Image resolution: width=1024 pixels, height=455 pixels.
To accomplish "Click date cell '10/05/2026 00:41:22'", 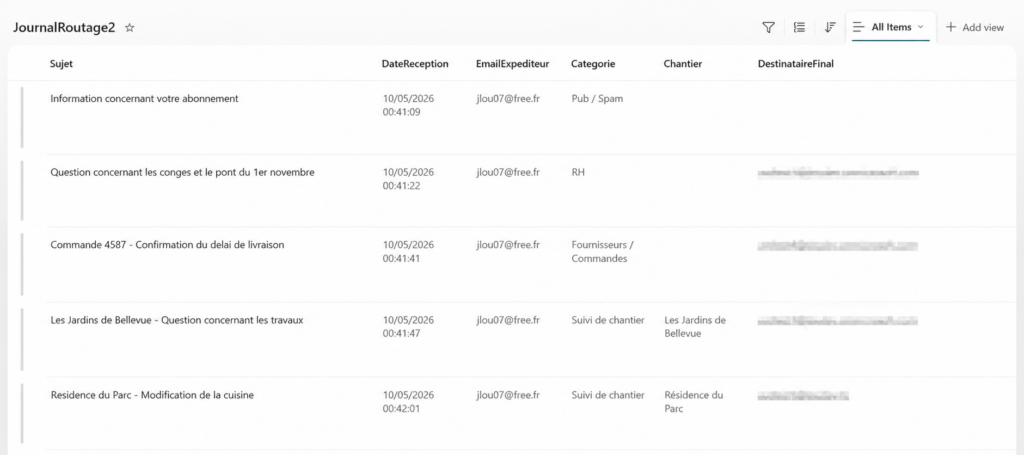I will (x=408, y=180).
